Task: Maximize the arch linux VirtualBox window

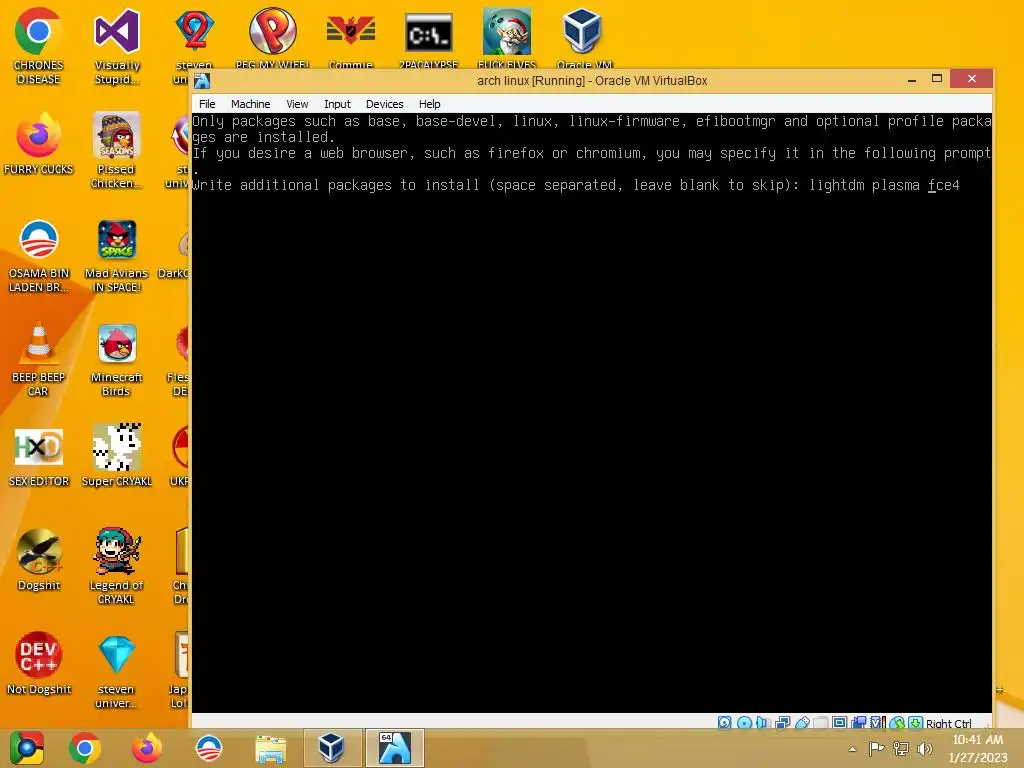Action: click(x=936, y=79)
